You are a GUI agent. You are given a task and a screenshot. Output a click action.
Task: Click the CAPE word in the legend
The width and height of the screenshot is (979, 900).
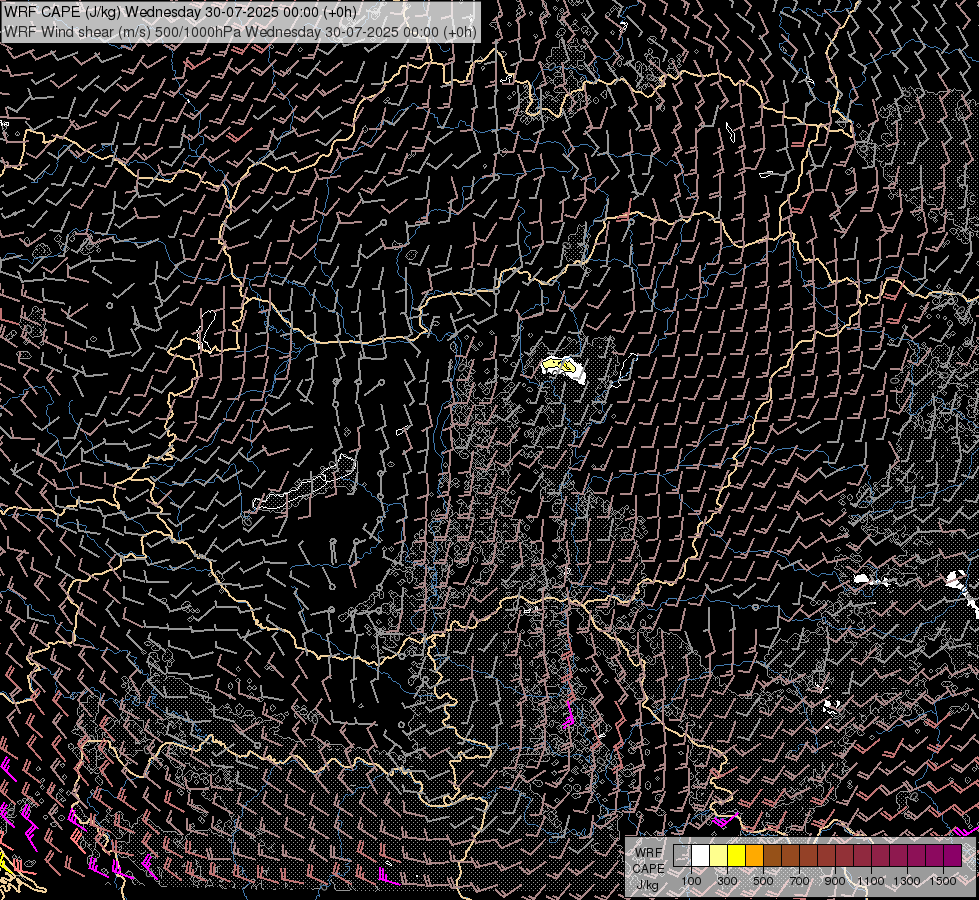648,869
